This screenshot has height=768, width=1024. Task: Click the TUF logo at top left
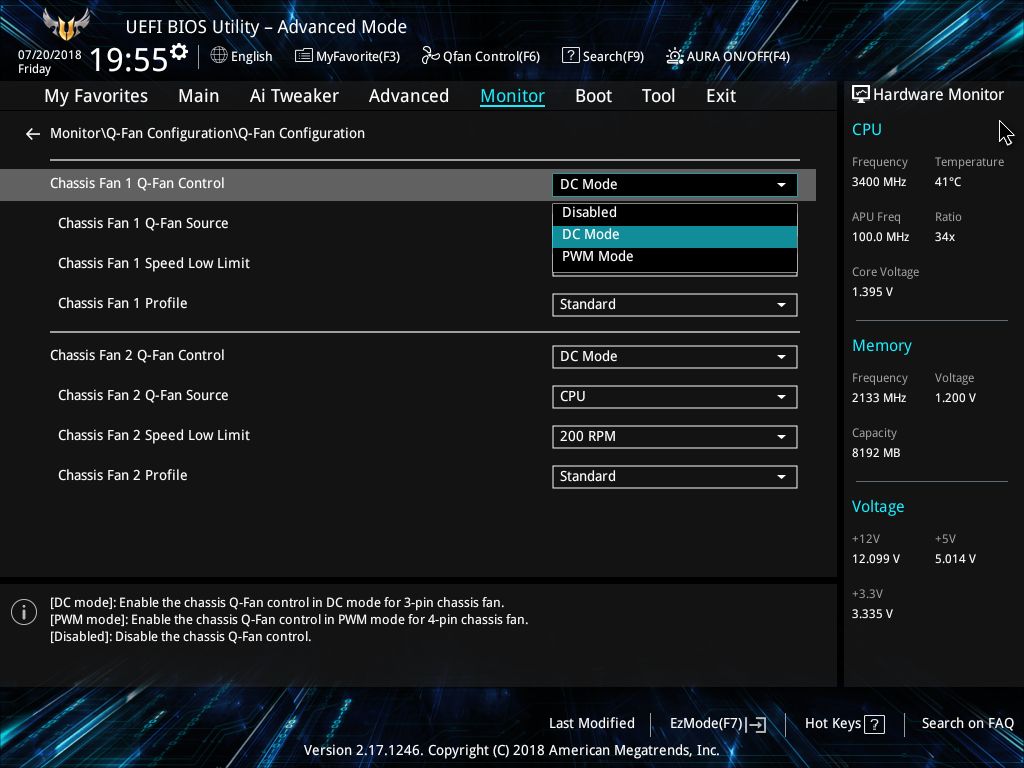coord(65,25)
